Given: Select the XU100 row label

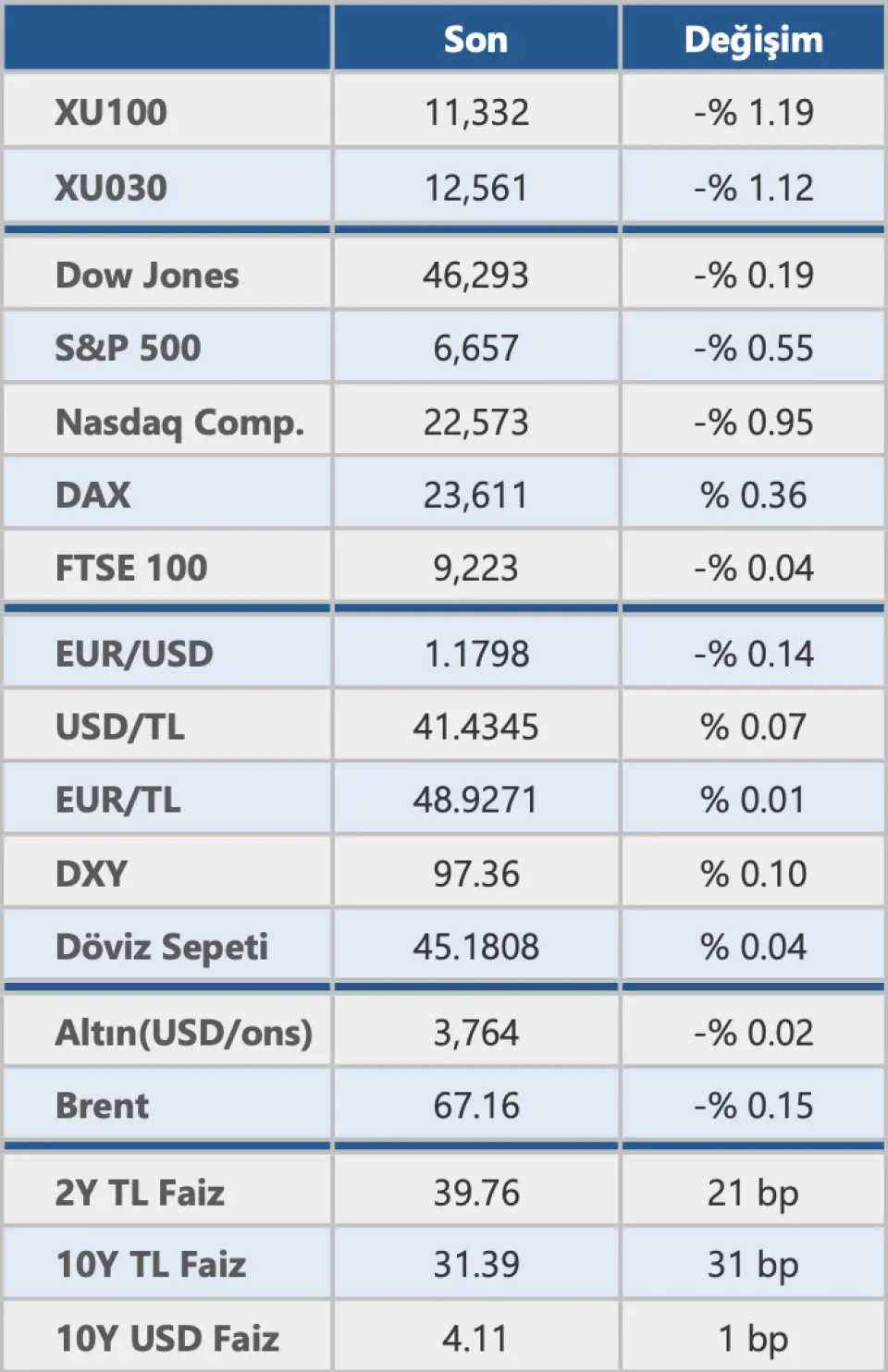Looking at the screenshot, I should coord(111,113).
